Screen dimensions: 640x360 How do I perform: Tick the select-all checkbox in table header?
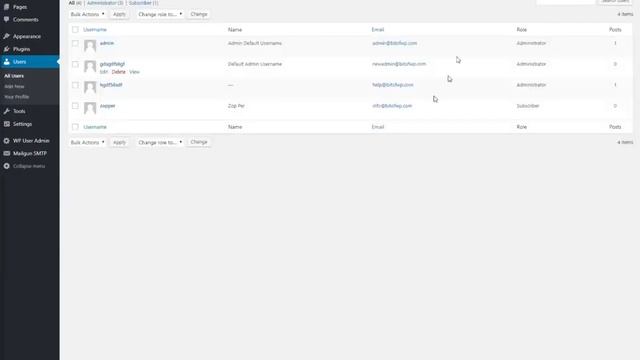tap(75, 29)
